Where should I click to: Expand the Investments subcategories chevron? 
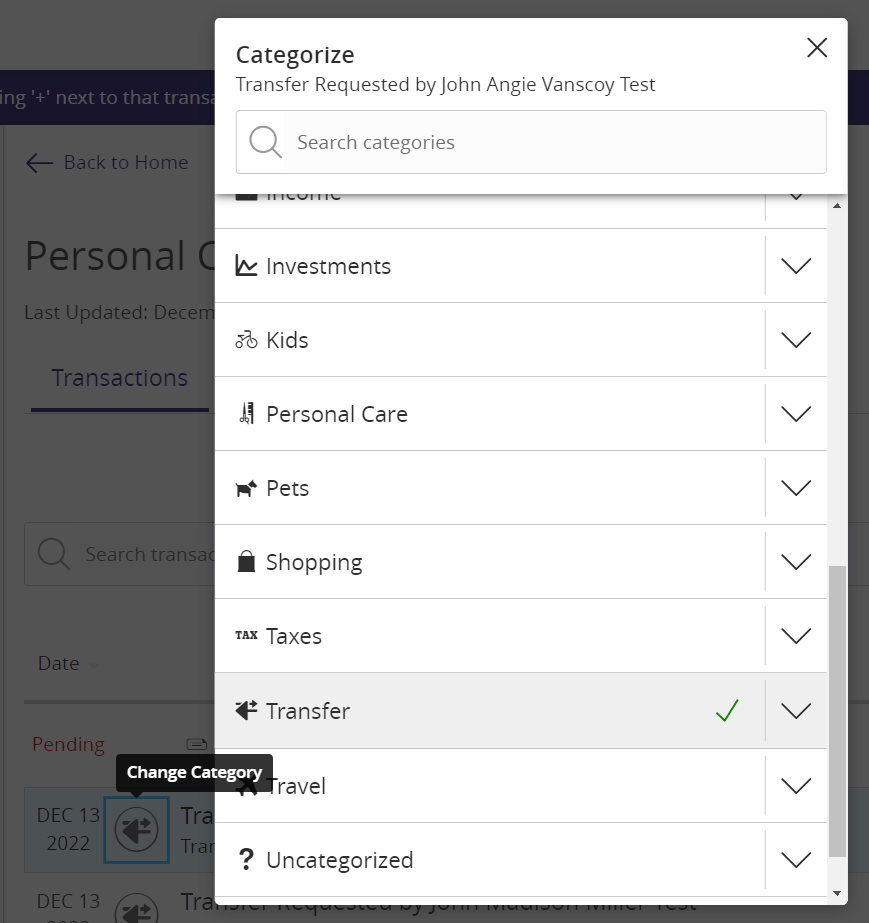[x=796, y=265]
